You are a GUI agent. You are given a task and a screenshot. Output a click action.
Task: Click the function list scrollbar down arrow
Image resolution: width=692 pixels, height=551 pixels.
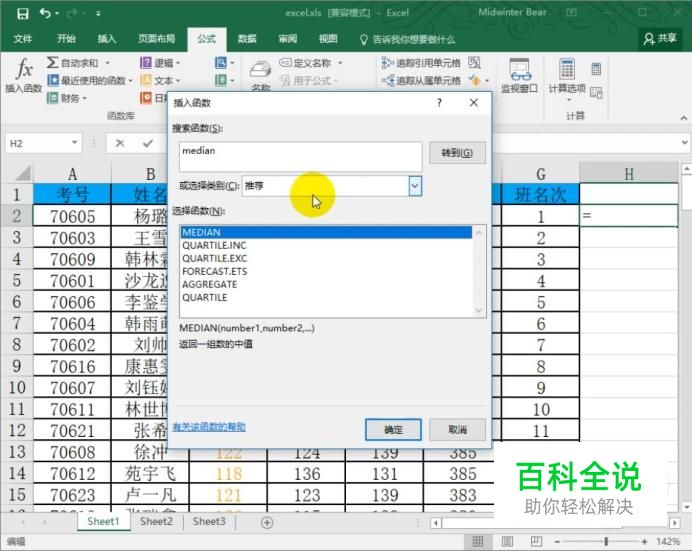point(479,311)
